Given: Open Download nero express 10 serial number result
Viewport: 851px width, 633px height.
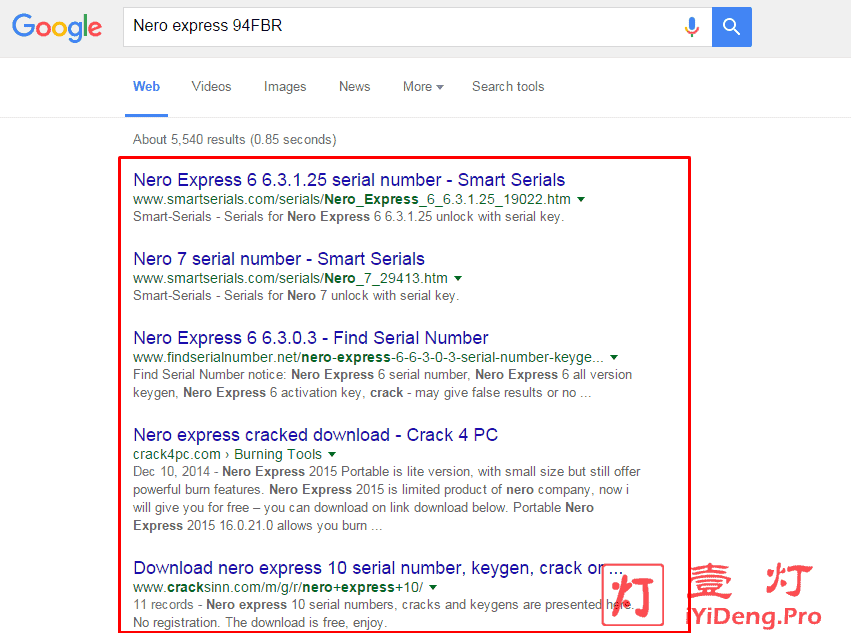Looking at the screenshot, I should pyautogui.click(x=378, y=568).
